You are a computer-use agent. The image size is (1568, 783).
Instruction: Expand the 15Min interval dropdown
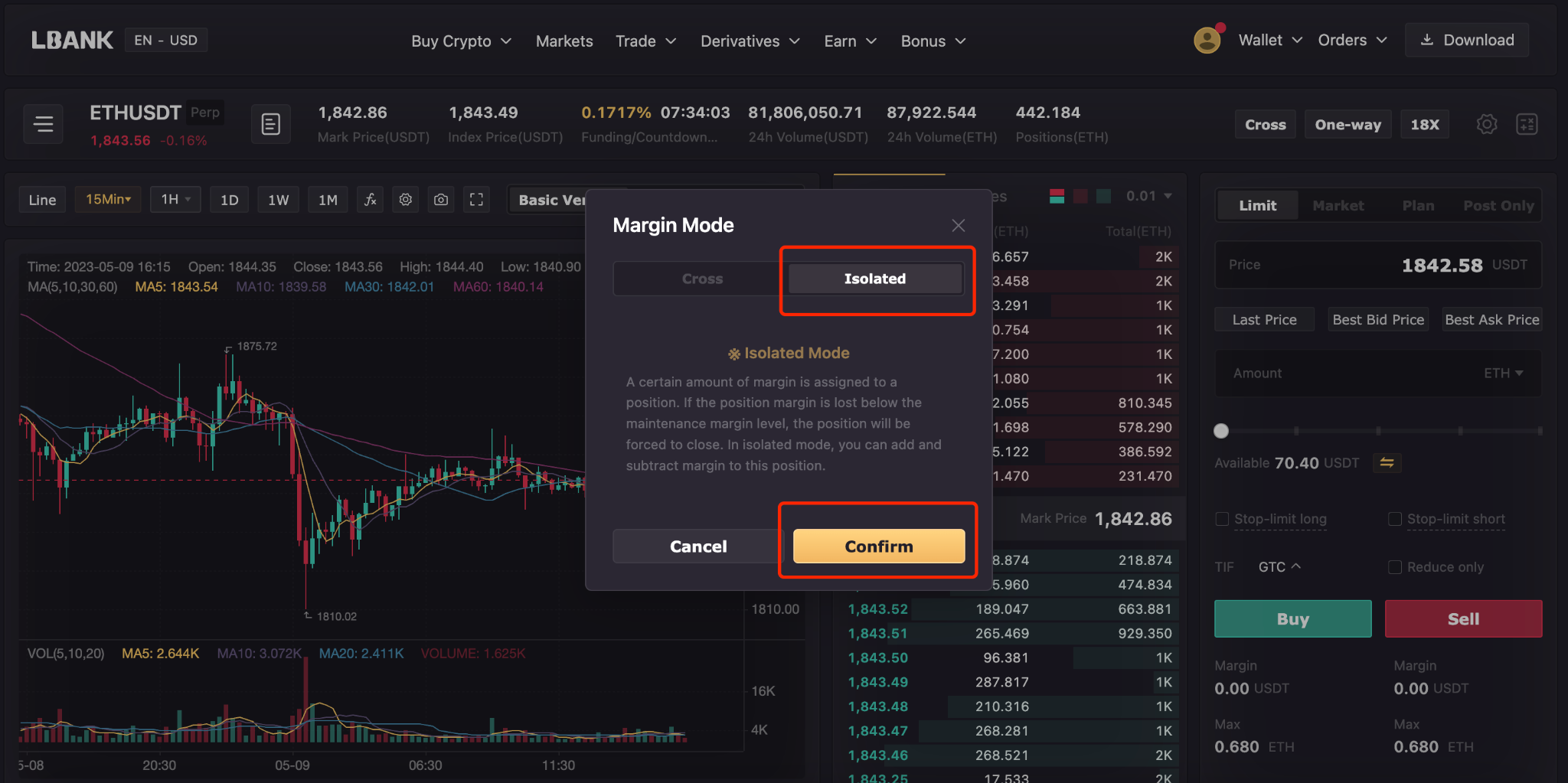click(108, 200)
